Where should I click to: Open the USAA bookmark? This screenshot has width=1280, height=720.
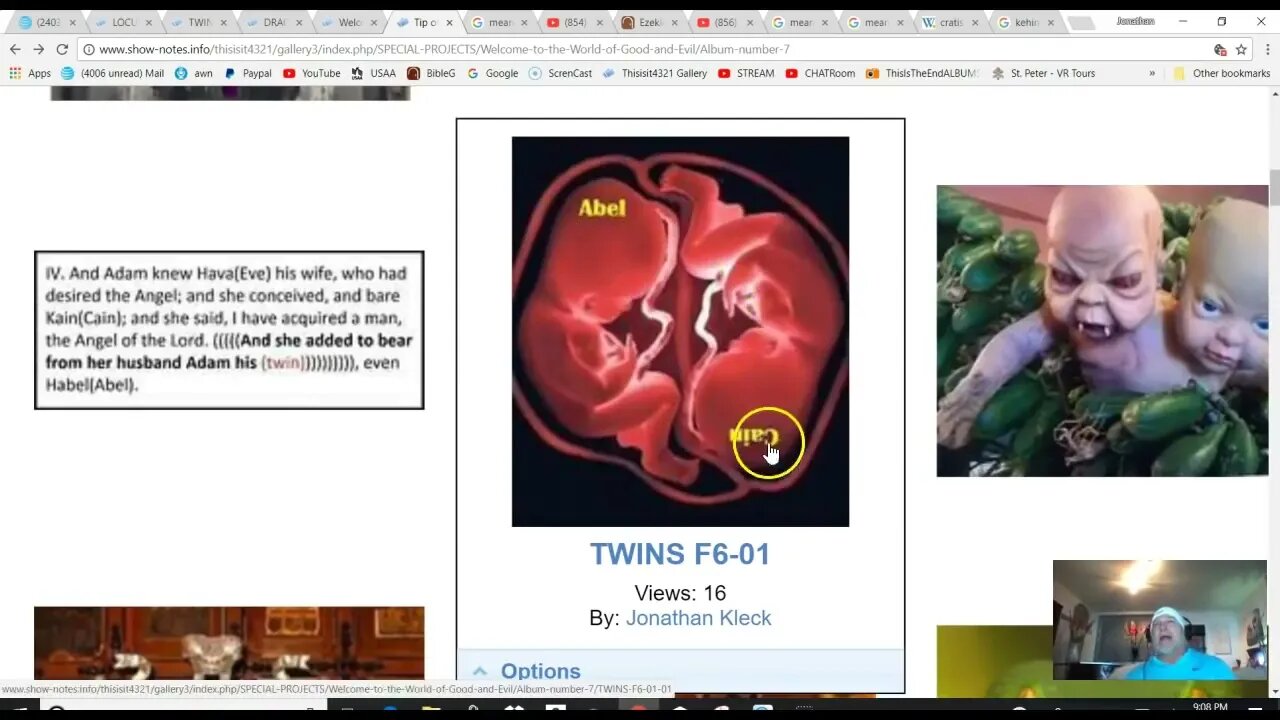(x=373, y=73)
